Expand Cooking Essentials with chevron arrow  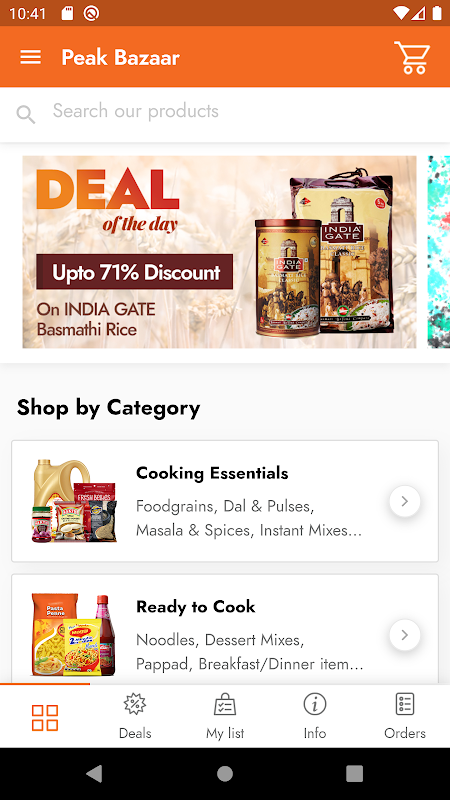pos(405,502)
